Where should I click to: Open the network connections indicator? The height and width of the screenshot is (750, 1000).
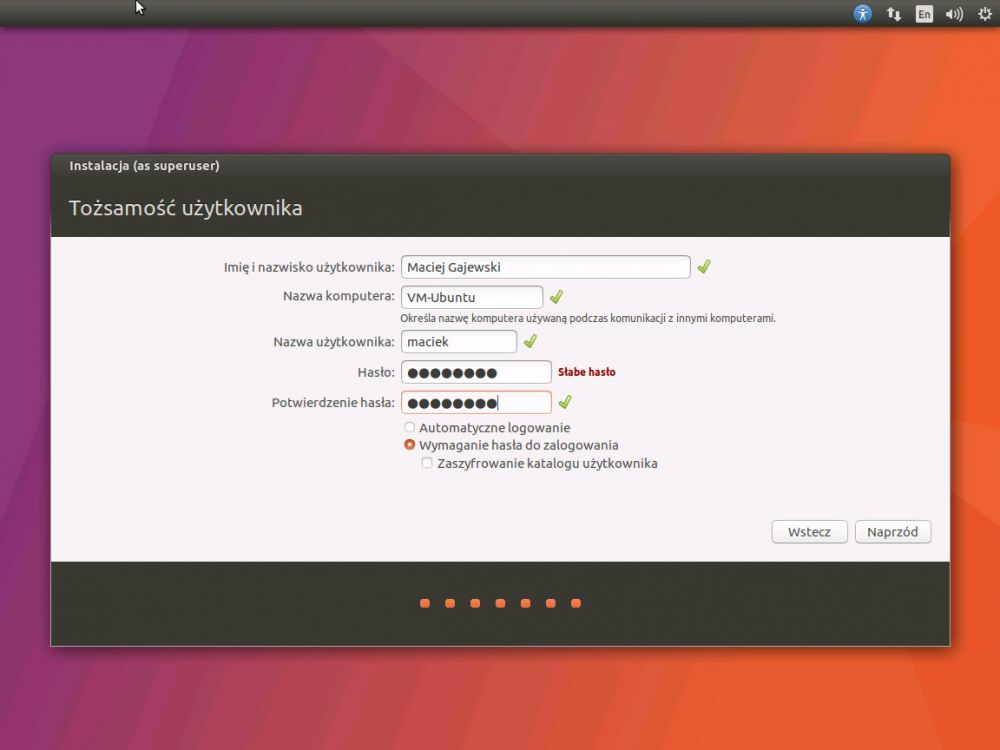click(893, 13)
